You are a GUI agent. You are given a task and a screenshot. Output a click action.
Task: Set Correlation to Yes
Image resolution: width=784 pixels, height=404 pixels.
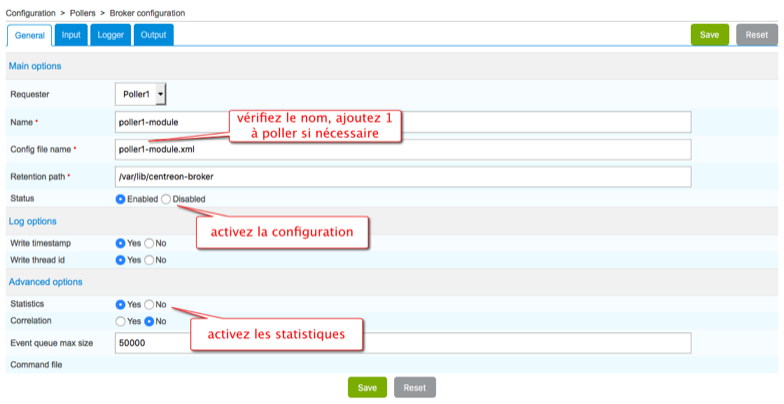point(121,321)
